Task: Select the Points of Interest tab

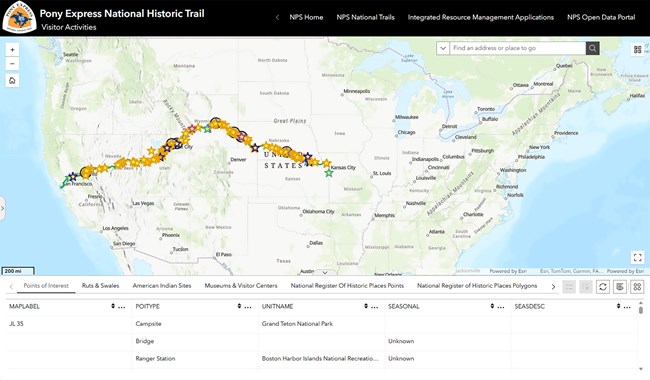Action: point(46,286)
